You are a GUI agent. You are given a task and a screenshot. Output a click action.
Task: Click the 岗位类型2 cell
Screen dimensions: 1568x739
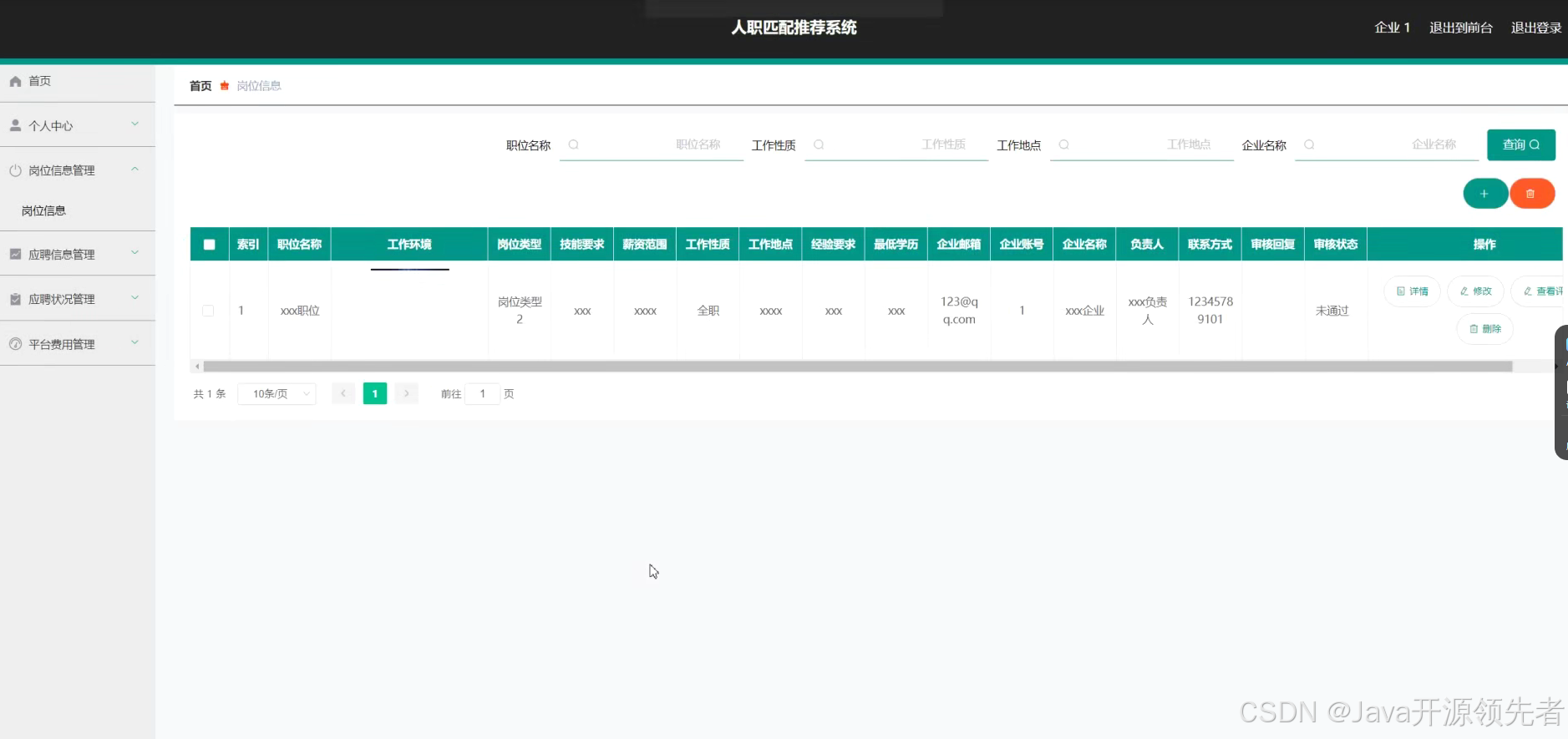[x=520, y=311]
